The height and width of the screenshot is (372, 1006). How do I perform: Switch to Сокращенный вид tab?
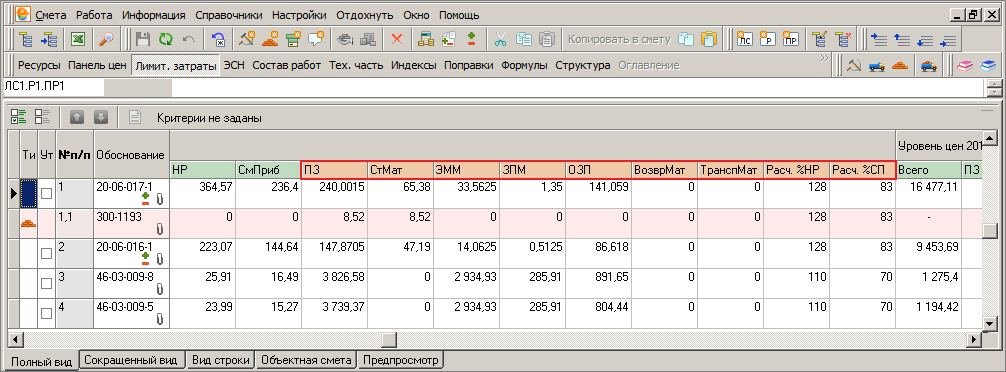tap(132, 360)
